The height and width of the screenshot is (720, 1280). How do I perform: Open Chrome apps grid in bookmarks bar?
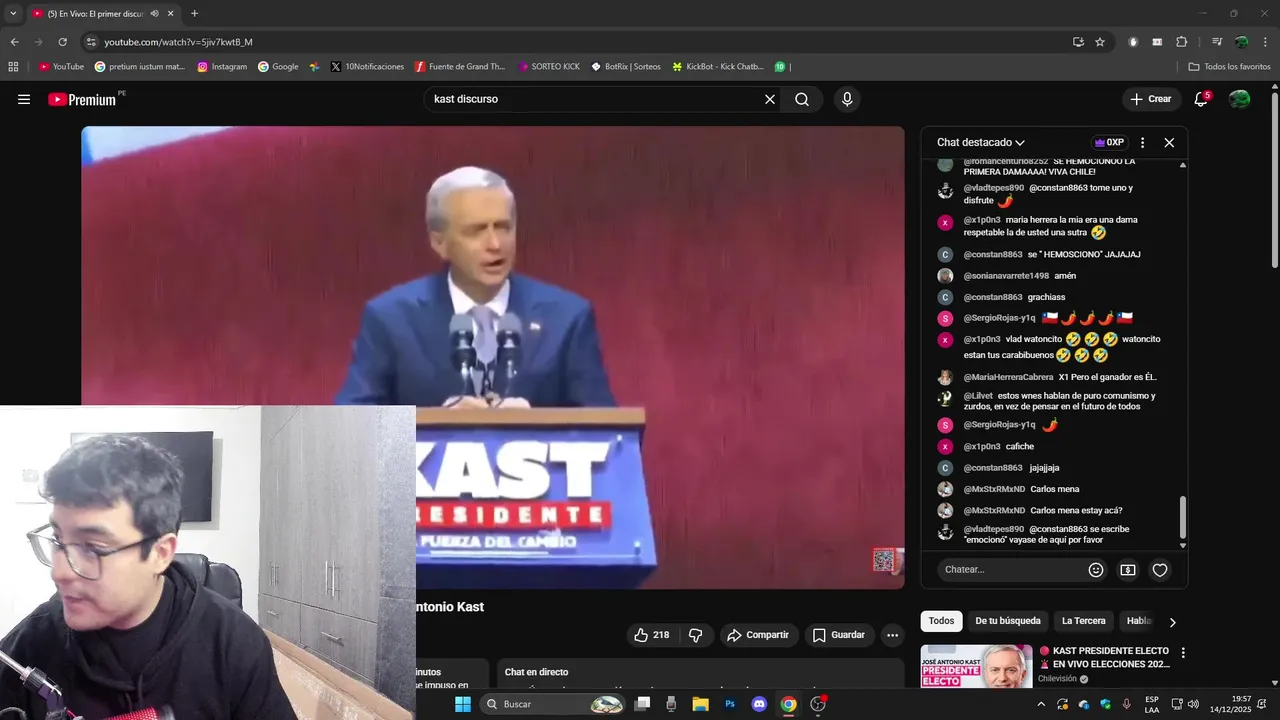tap(13, 67)
